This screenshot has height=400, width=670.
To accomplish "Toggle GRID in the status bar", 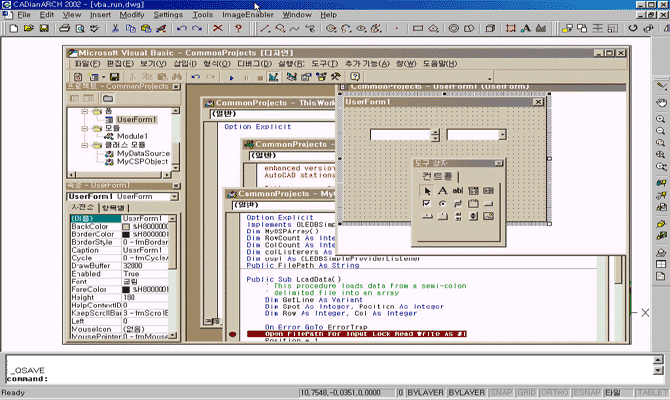I will pos(526,392).
